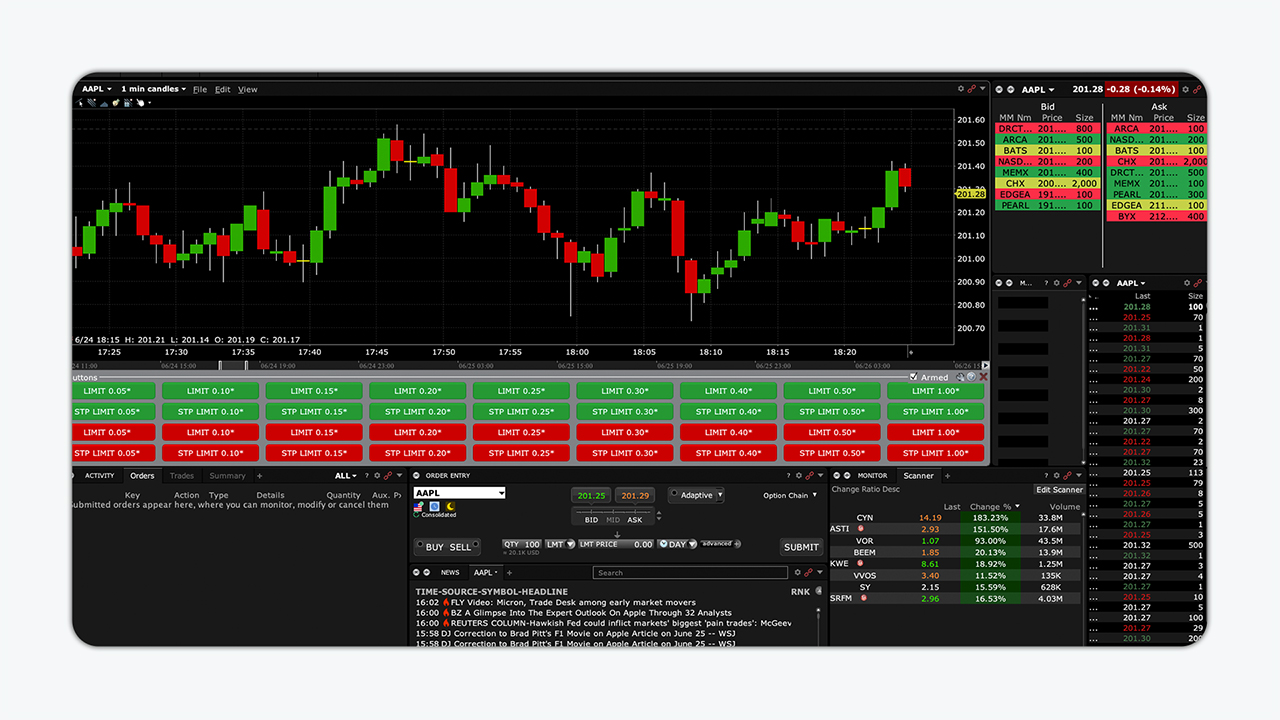1280x720 pixels.
Task: Switch to the Summary tab
Action: click(227, 476)
